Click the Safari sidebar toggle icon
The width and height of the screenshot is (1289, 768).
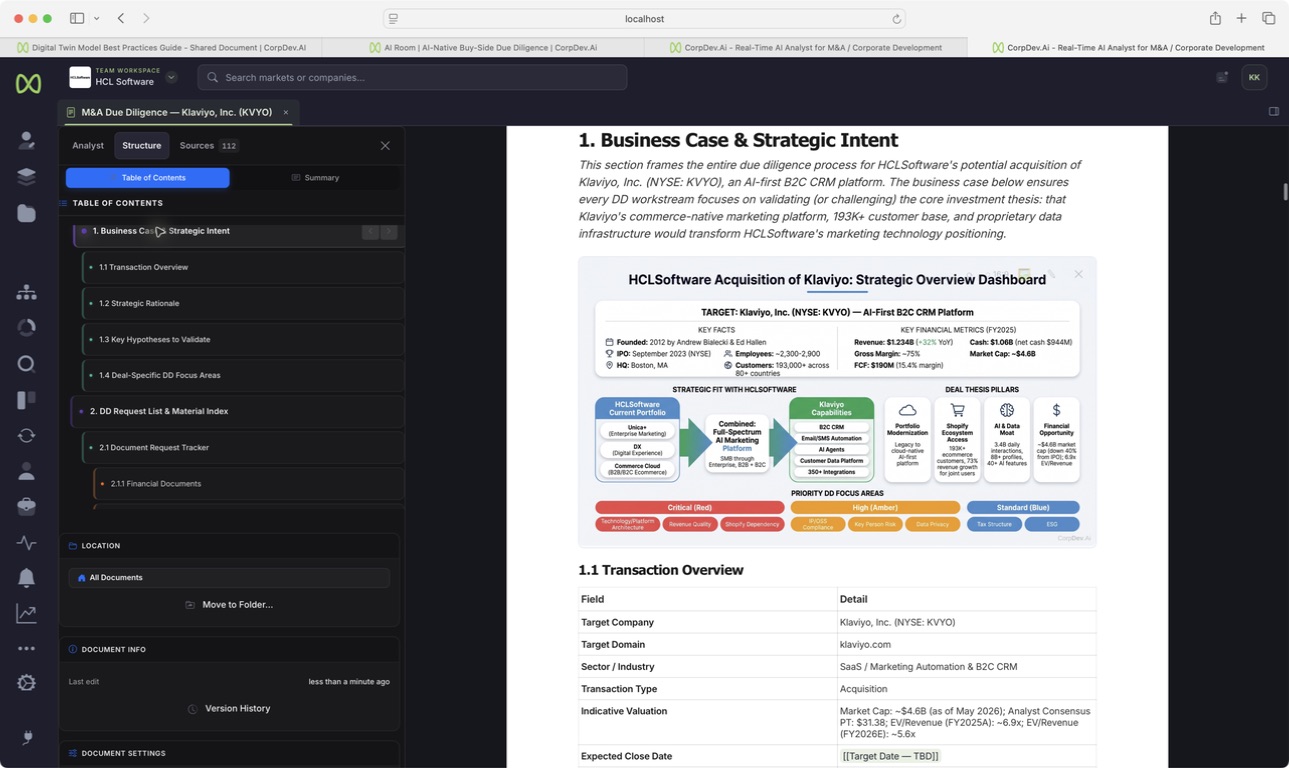77,18
